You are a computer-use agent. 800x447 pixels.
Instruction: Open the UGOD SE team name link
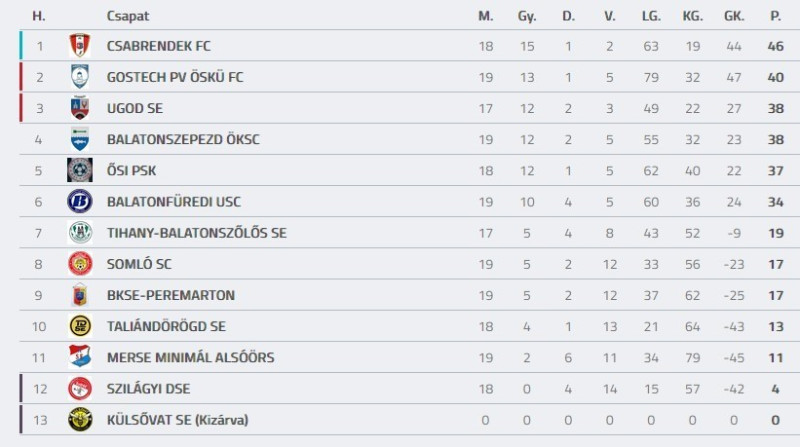coord(135,108)
